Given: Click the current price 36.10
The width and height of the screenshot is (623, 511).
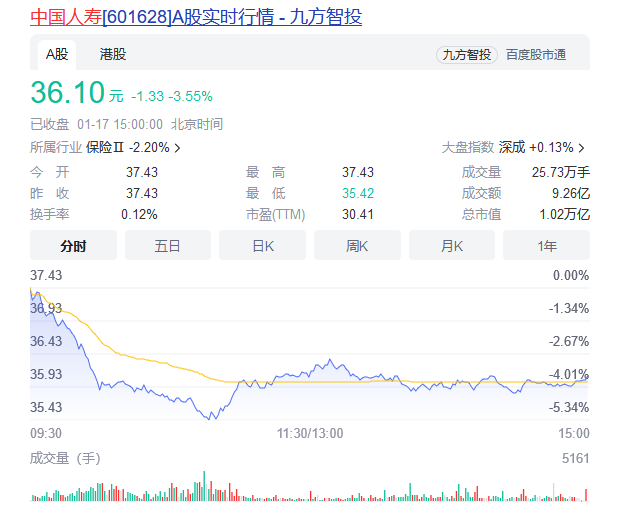Looking at the screenshot, I should [68, 93].
